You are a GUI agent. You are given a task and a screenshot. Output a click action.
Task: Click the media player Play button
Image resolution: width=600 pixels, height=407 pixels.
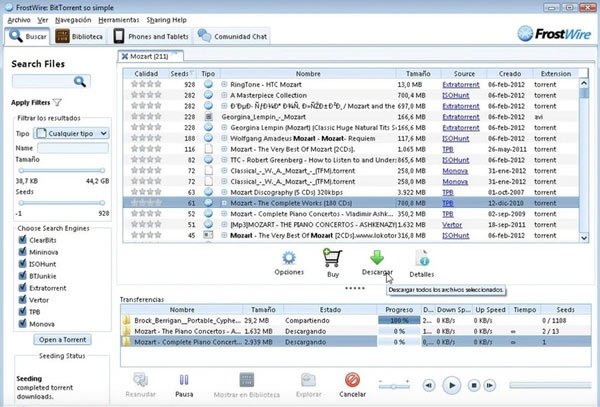click(452, 385)
